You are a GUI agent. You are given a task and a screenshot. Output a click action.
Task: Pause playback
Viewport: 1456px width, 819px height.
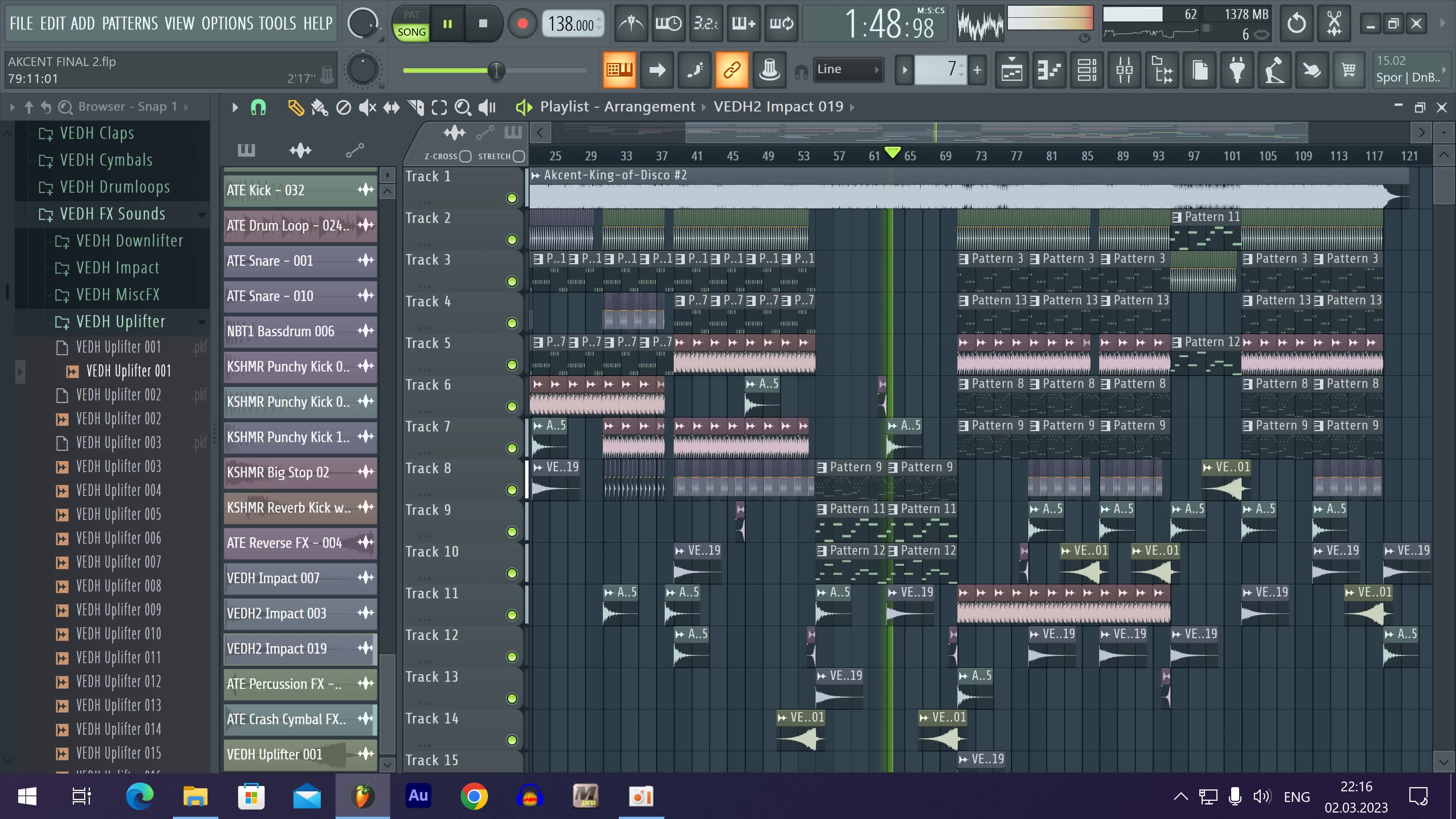[448, 24]
